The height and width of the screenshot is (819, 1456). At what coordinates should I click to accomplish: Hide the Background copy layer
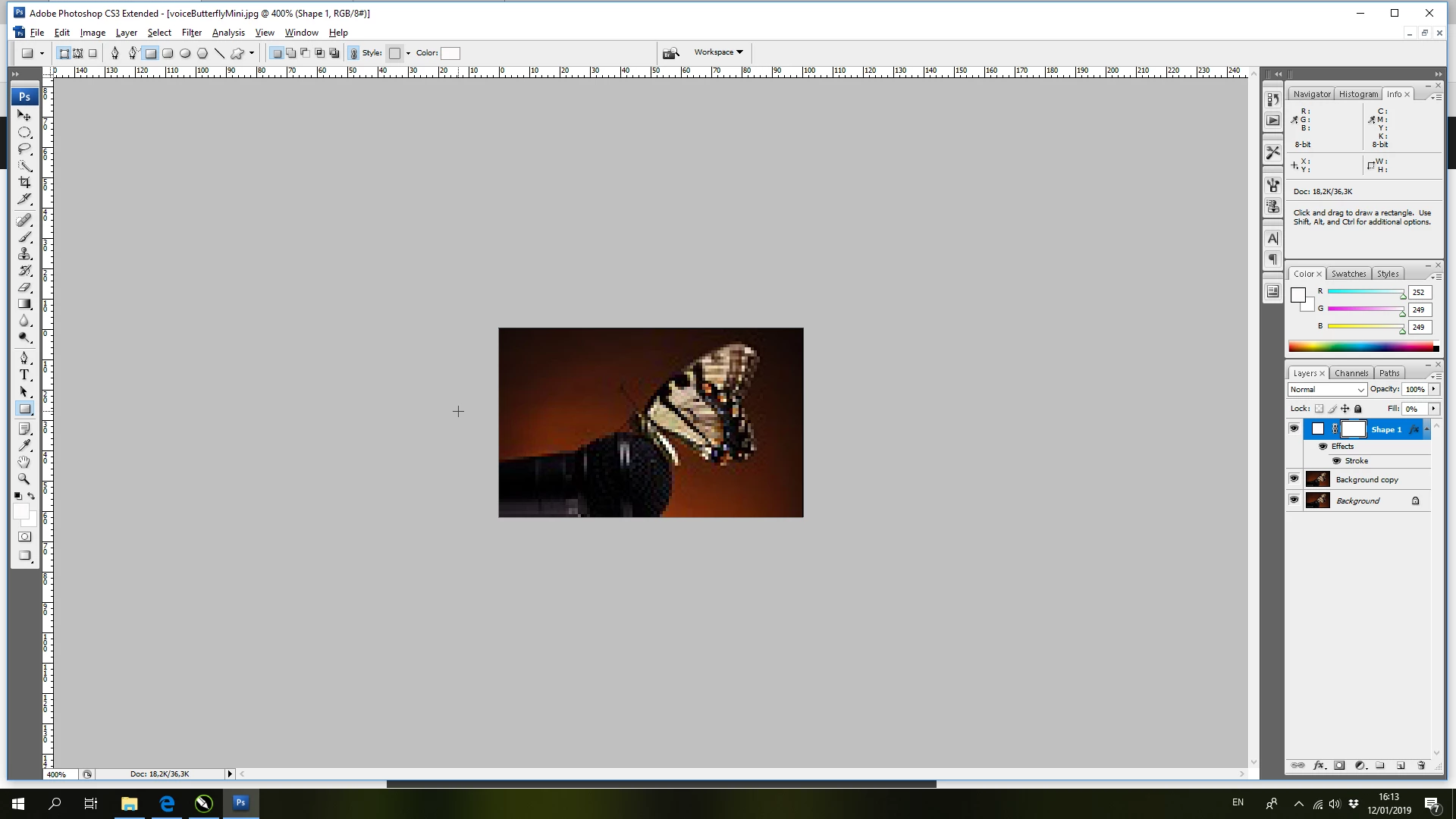[1294, 479]
